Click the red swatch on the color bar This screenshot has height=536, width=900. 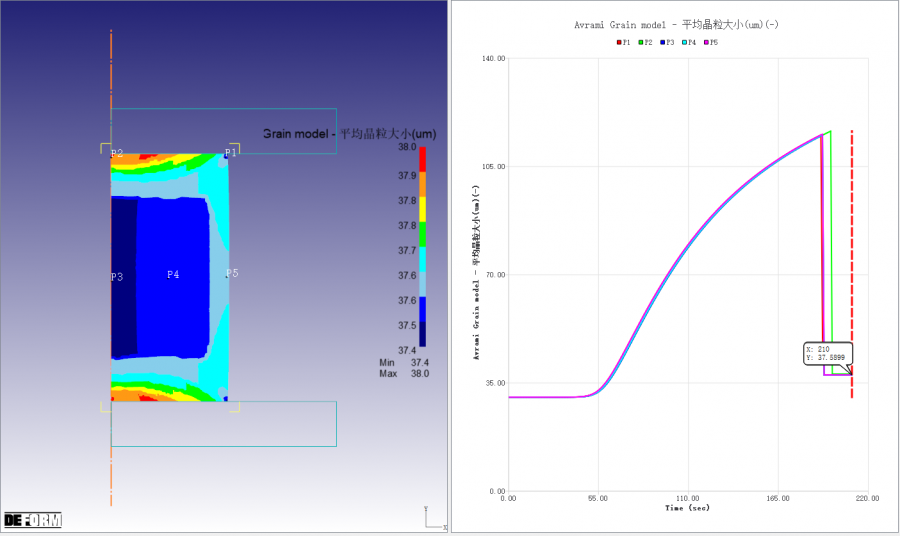[422, 158]
